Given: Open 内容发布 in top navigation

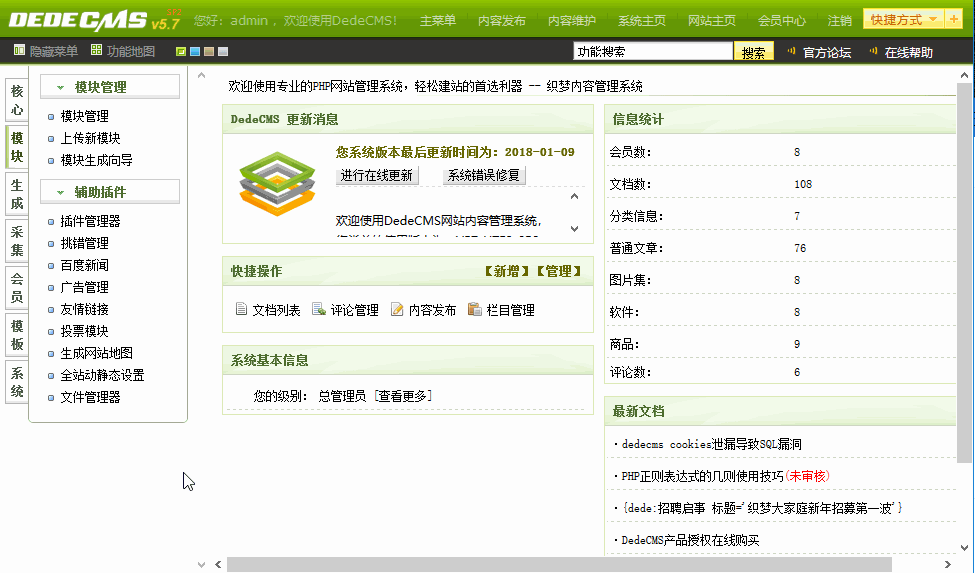Looking at the screenshot, I should pyautogui.click(x=502, y=21).
